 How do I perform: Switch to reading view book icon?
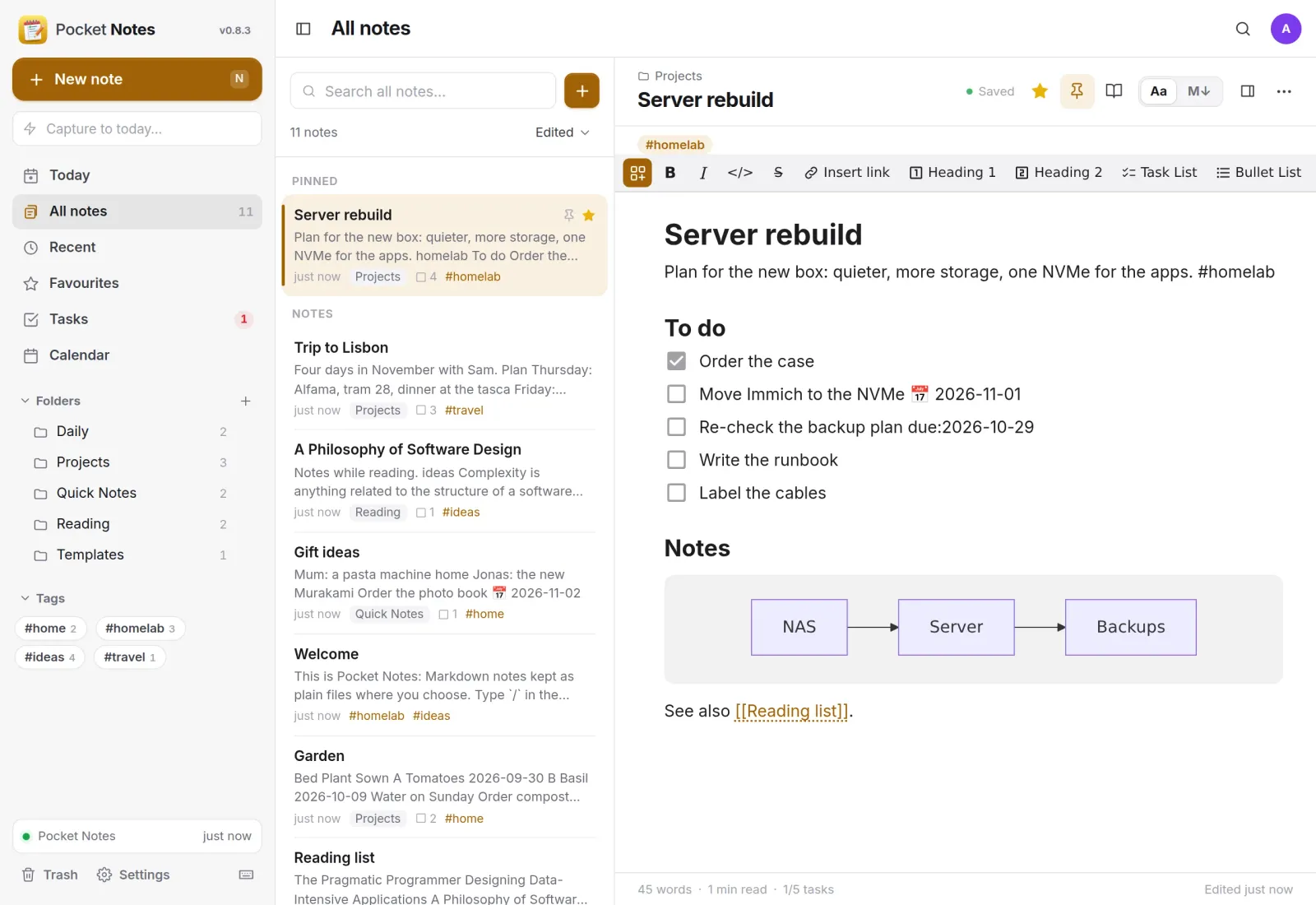point(1114,91)
